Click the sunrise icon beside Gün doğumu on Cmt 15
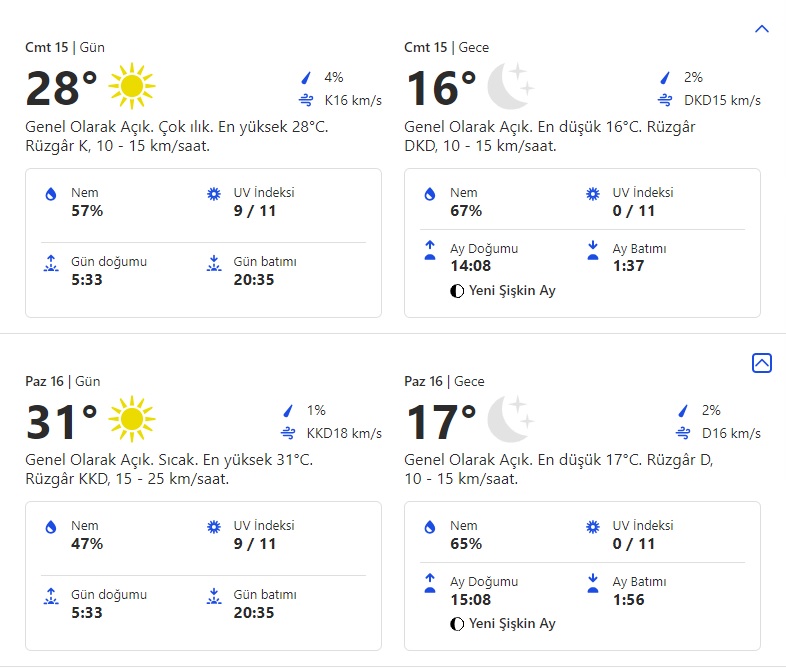 pos(51,265)
